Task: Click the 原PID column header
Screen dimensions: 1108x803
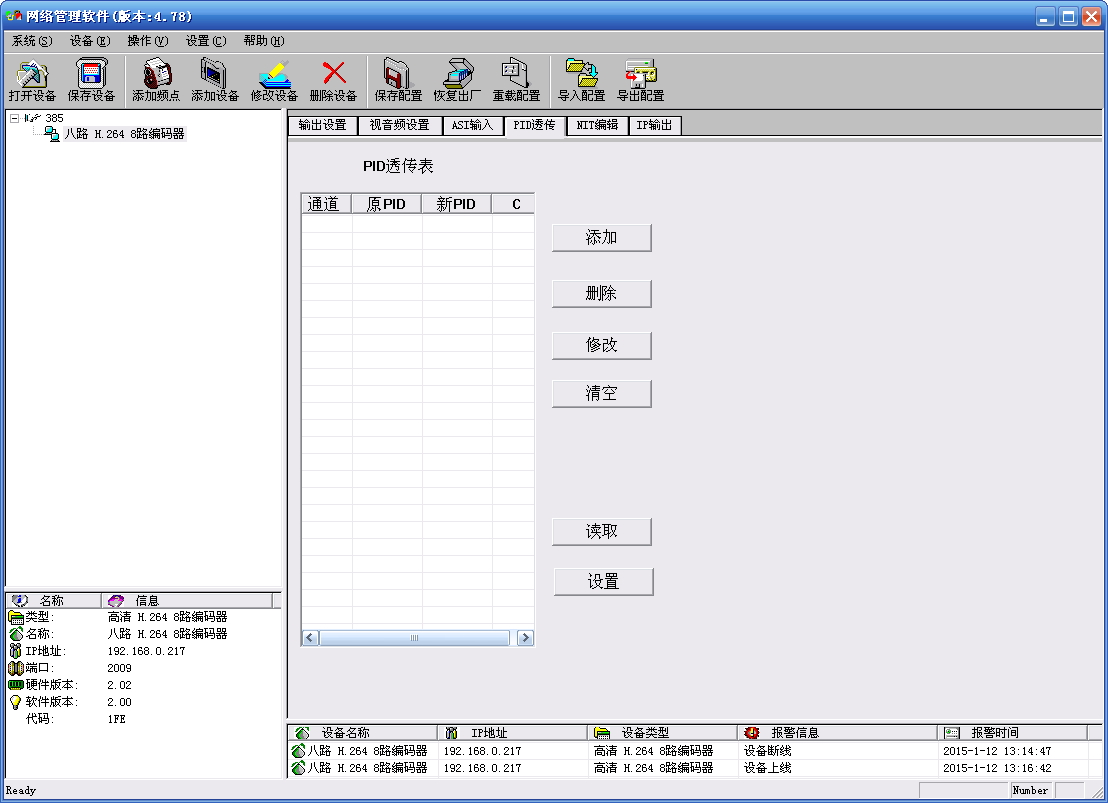Action: [386, 204]
